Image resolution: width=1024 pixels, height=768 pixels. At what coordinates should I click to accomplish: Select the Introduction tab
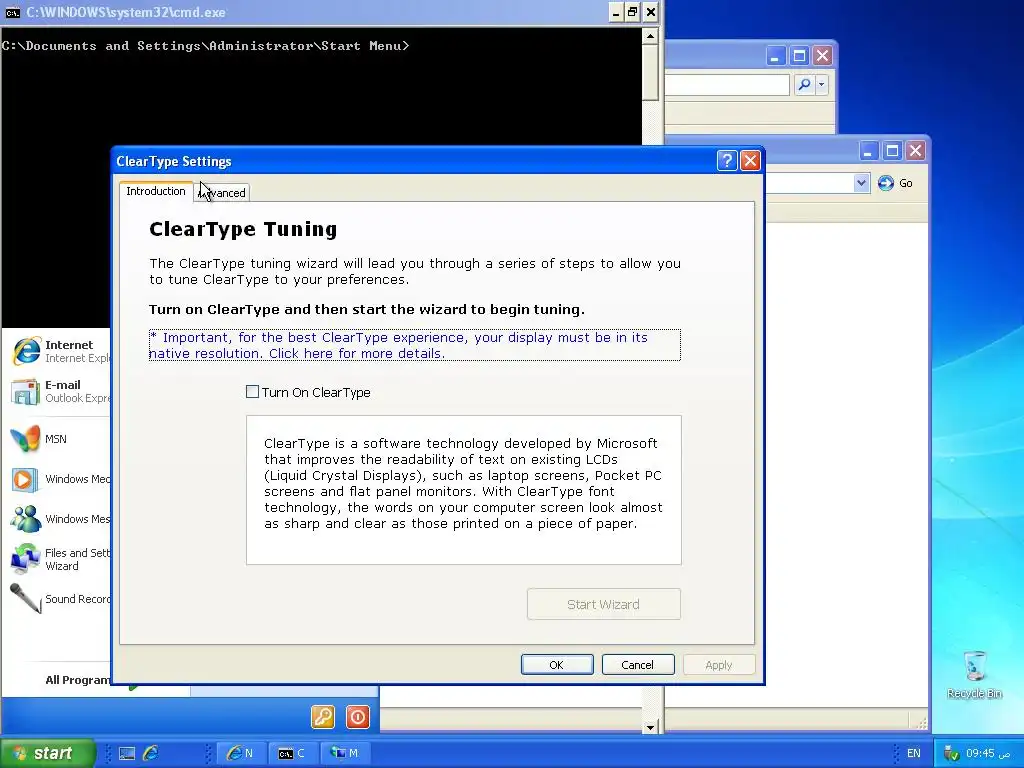coord(155,191)
